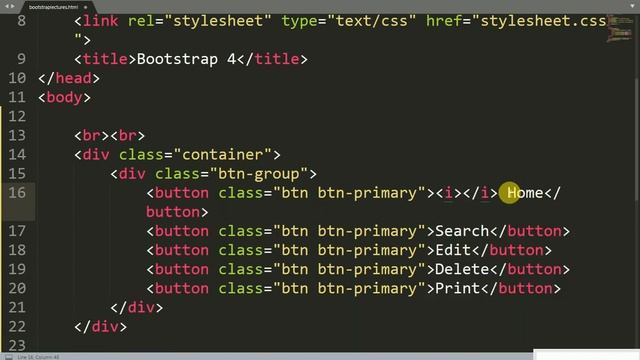The image size is (640, 360).
Task: Click line number 11 in the gutter
Action: [x=17, y=98]
